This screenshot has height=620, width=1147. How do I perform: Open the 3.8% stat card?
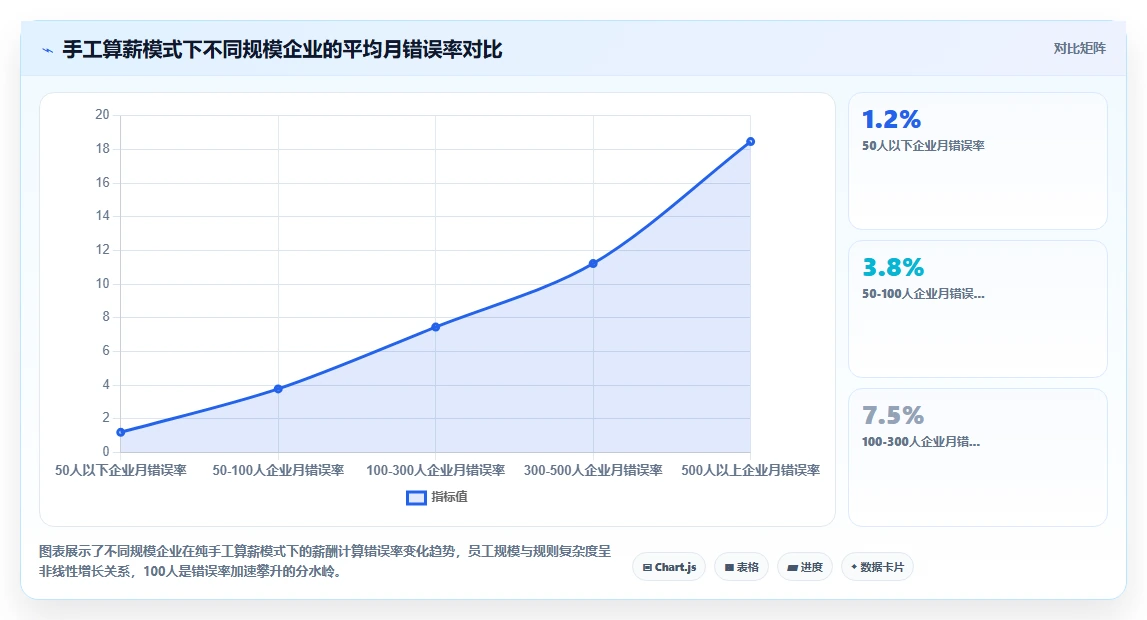tap(977, 309)
